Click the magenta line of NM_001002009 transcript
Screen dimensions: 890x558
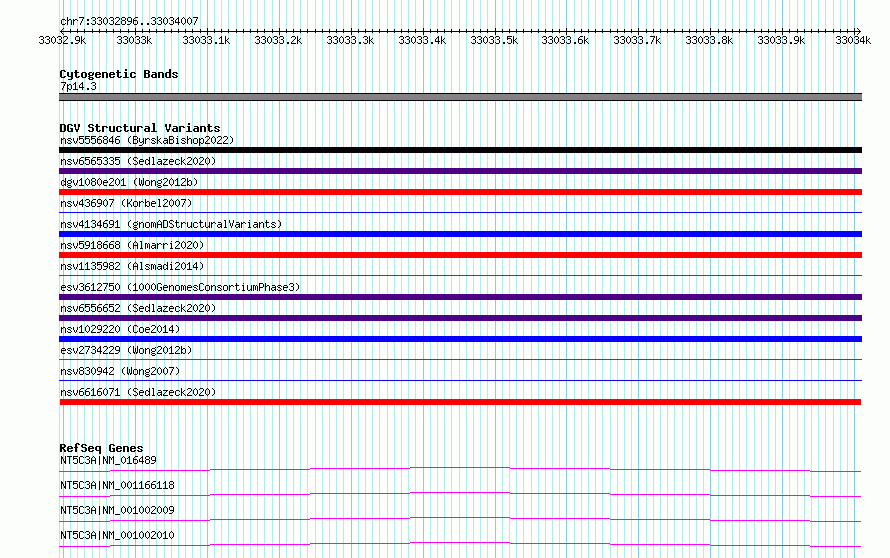(460, 519)
